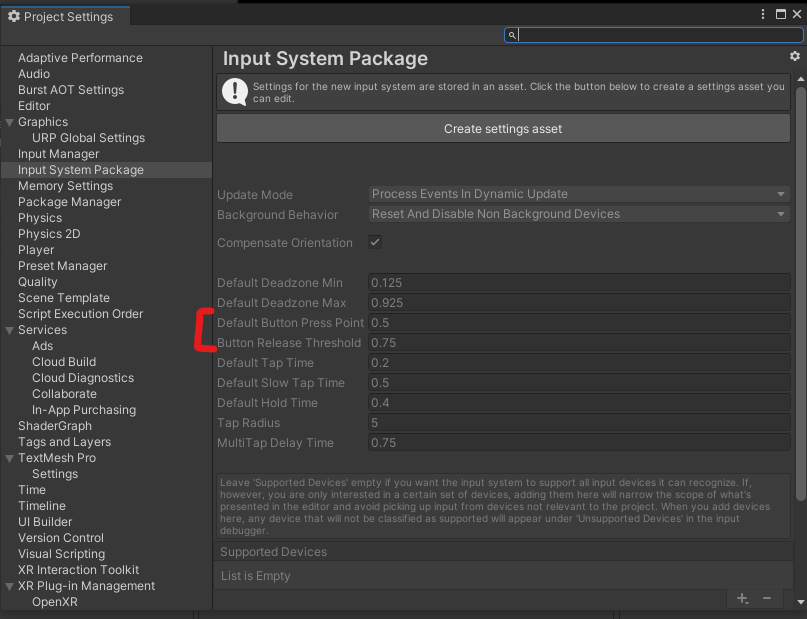Click the Default Button Press Point field

click(x=579, y=323)
